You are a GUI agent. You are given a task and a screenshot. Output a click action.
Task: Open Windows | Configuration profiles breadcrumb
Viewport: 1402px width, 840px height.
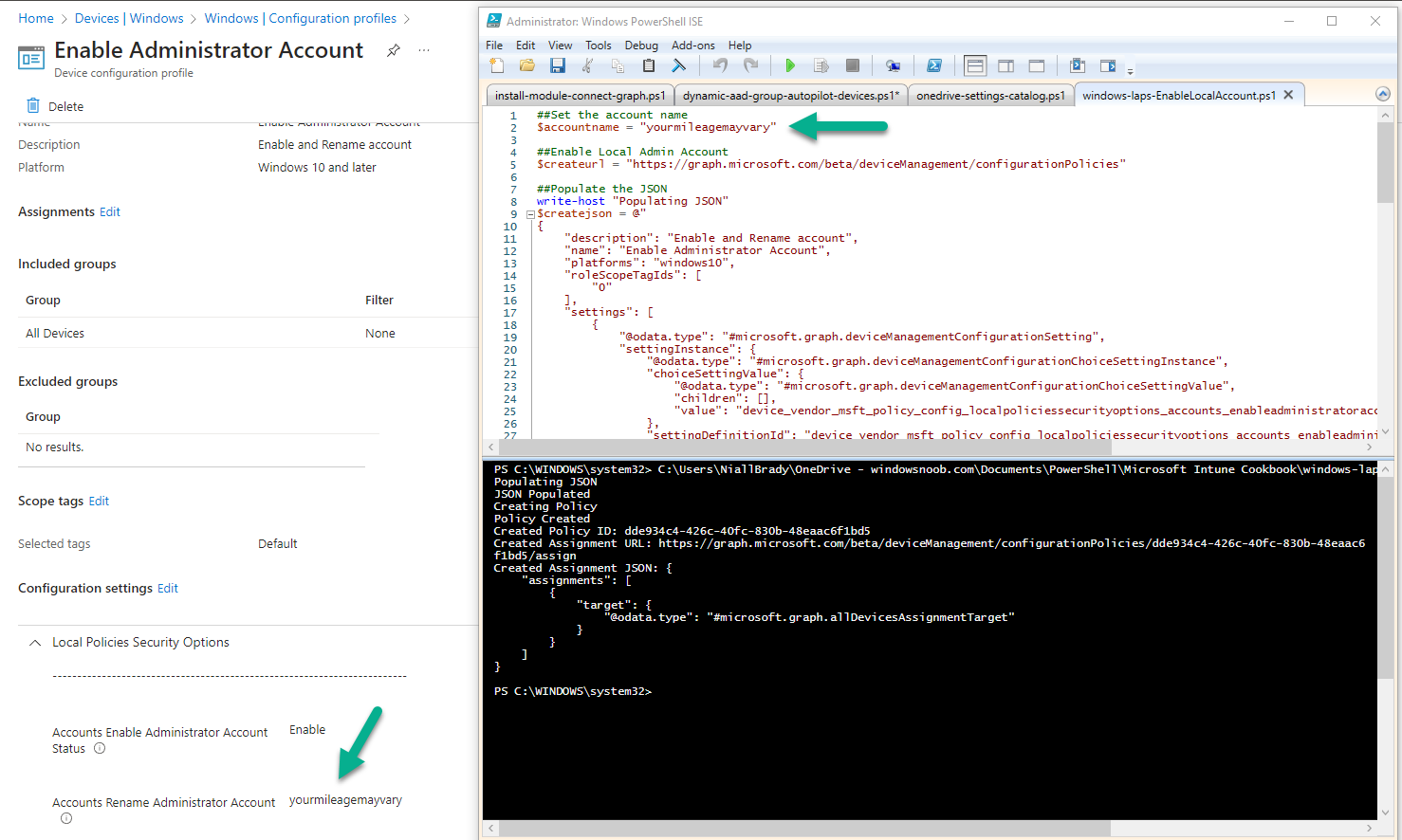pyautogui.click(x=301, y=18)
